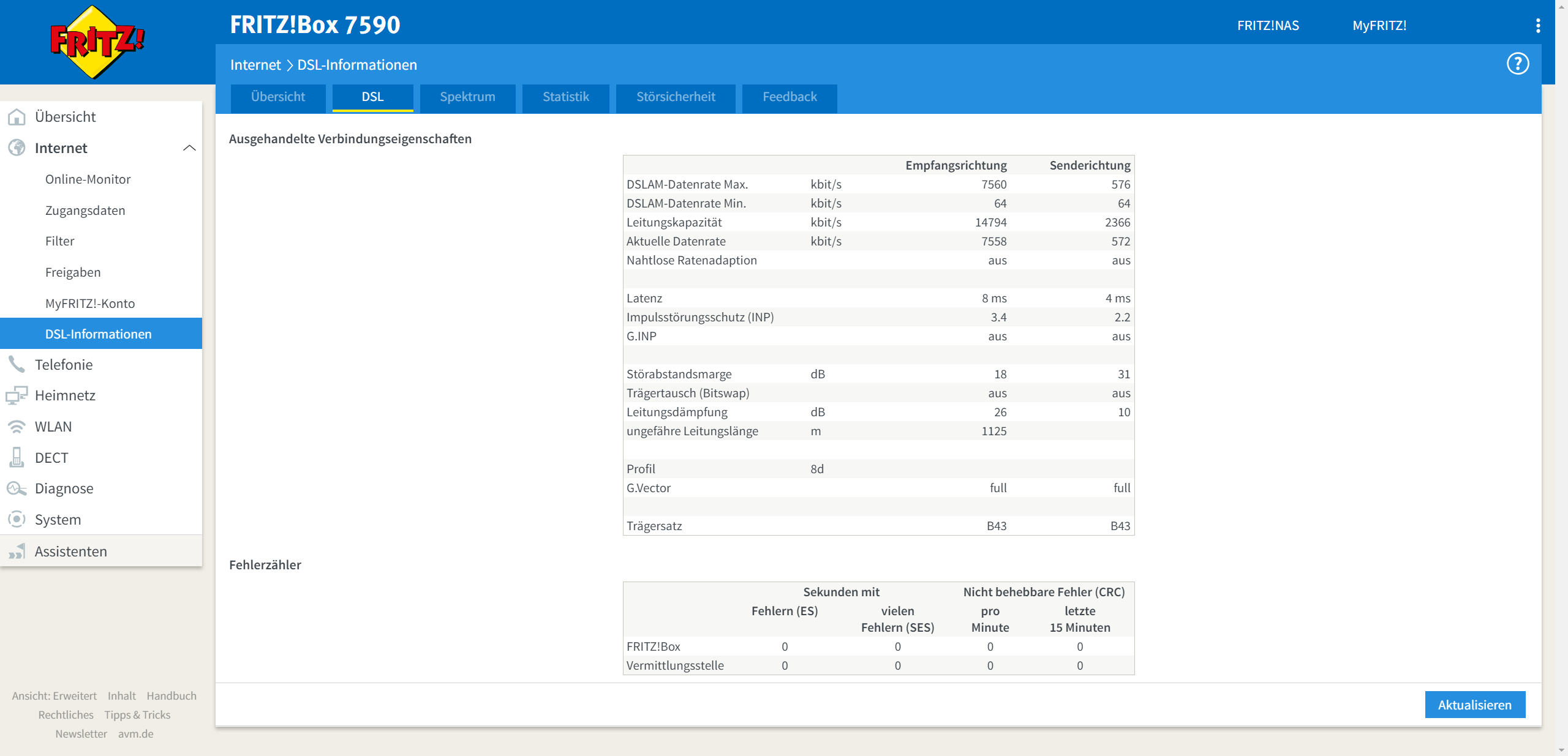
Task: Open the three-dot options menu
Action: tap(1537, 26)
